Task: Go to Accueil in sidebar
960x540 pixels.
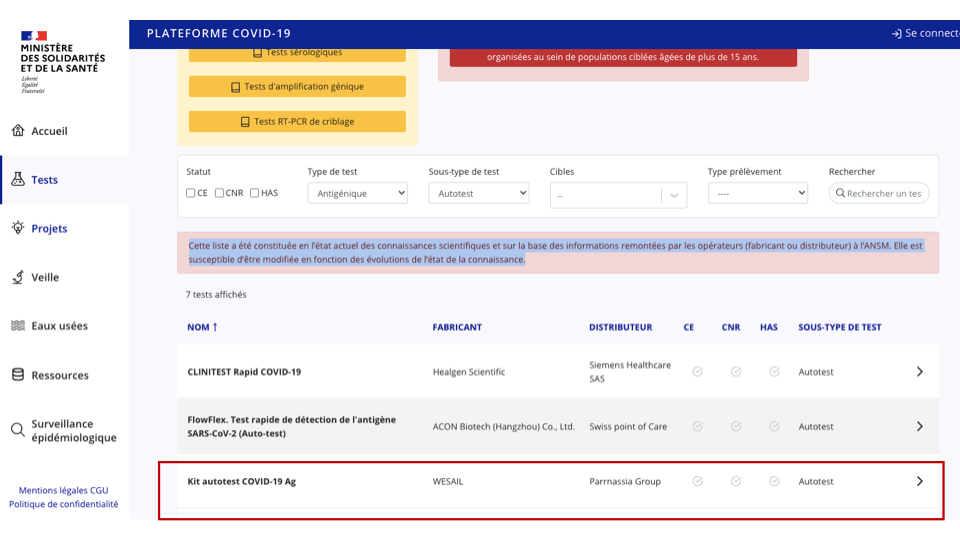Action: point(64,131)
